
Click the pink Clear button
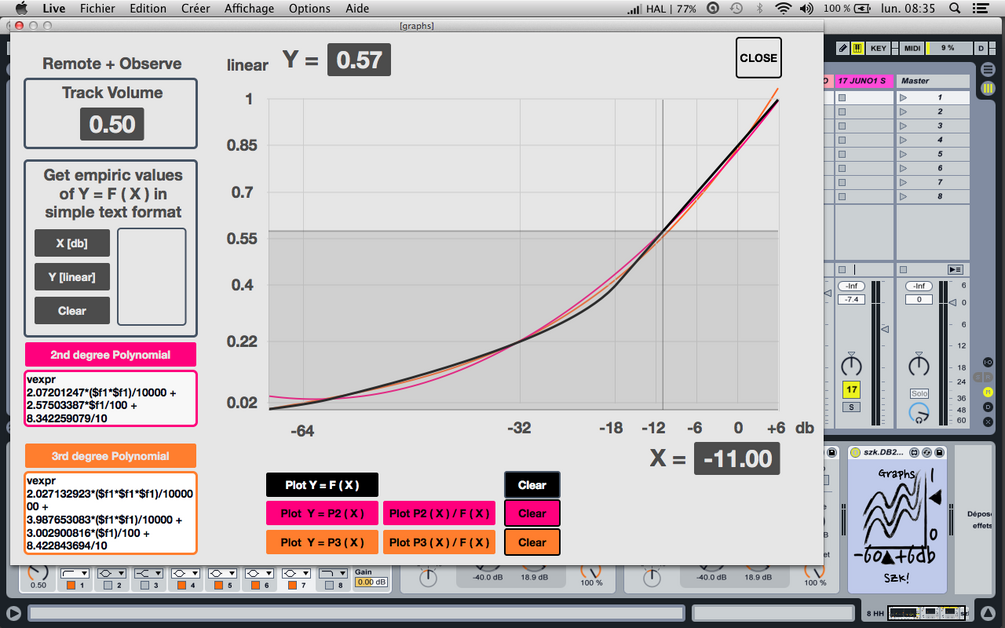pyautogui.click(x=532, y=513)
